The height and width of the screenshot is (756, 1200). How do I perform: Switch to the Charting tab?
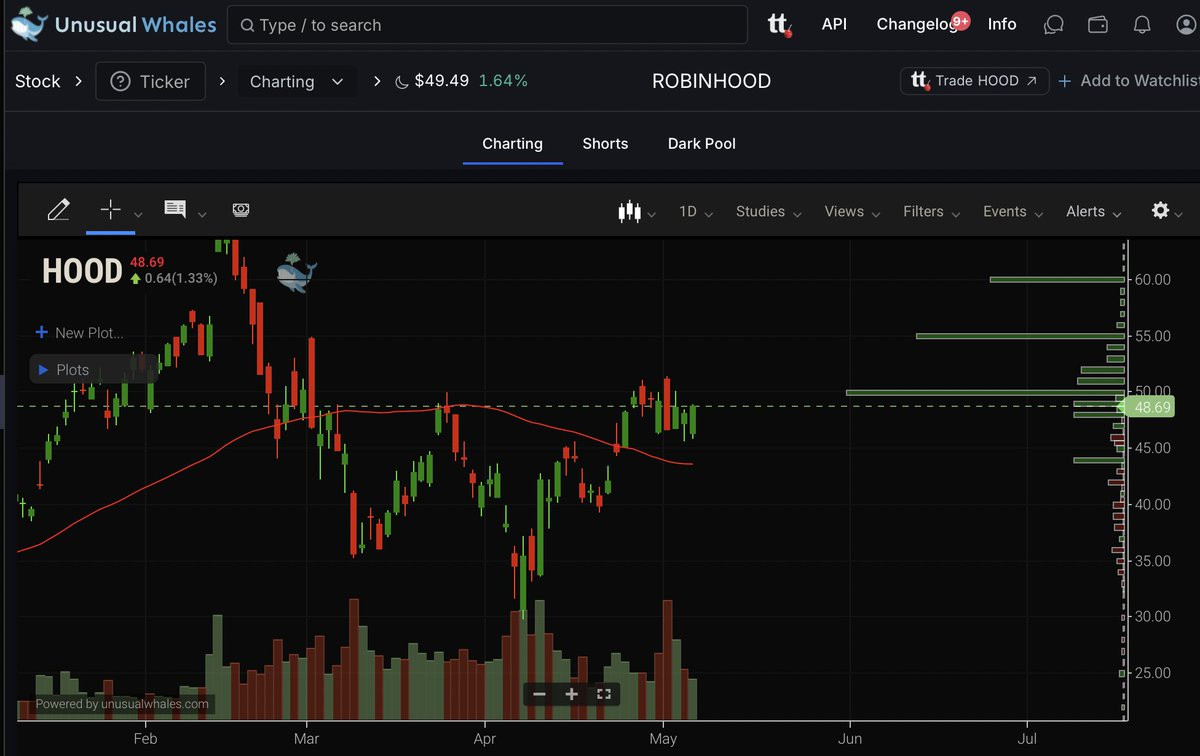pyautogui.click(x=512, y=144)
